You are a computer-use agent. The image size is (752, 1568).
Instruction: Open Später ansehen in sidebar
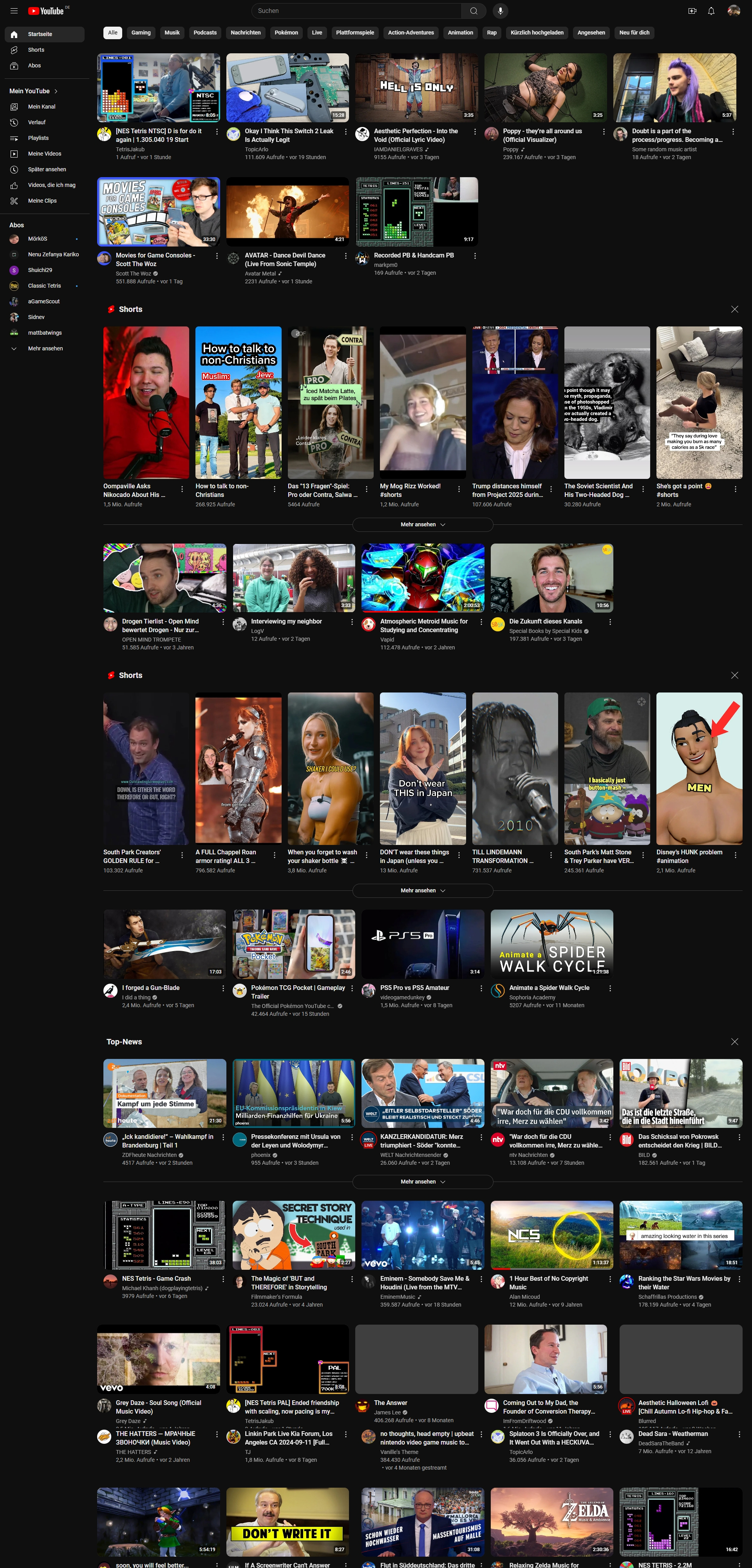(x=44, y=169)
